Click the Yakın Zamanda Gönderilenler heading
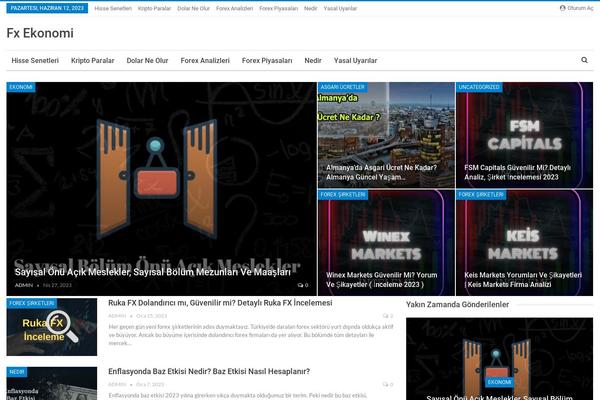Viewport: 600px width, 400px height. tap(457, 305)
